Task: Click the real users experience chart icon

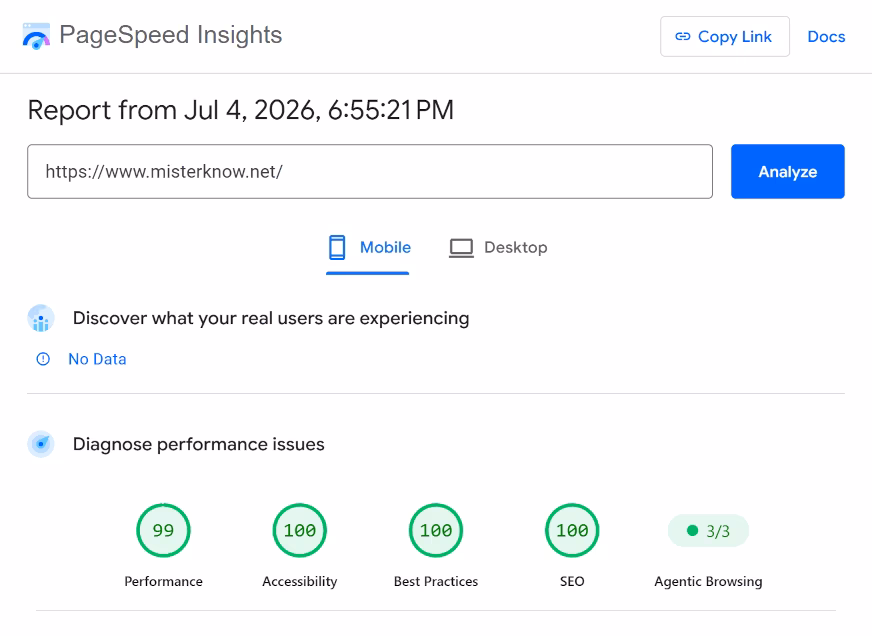Action: click(x=41, y=319)
